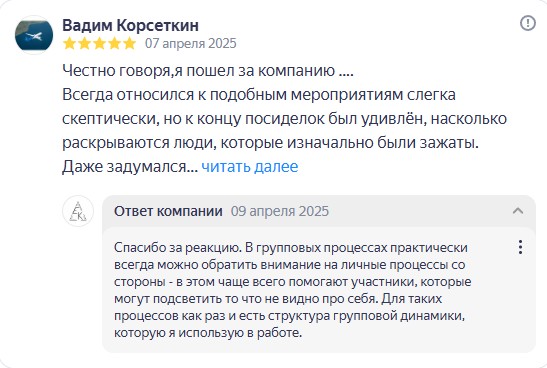The width and height of the screenshot is (547, 368).
Task: Open Вадим Корсеткин's airplane avatar
Action: tap(34, 35)
